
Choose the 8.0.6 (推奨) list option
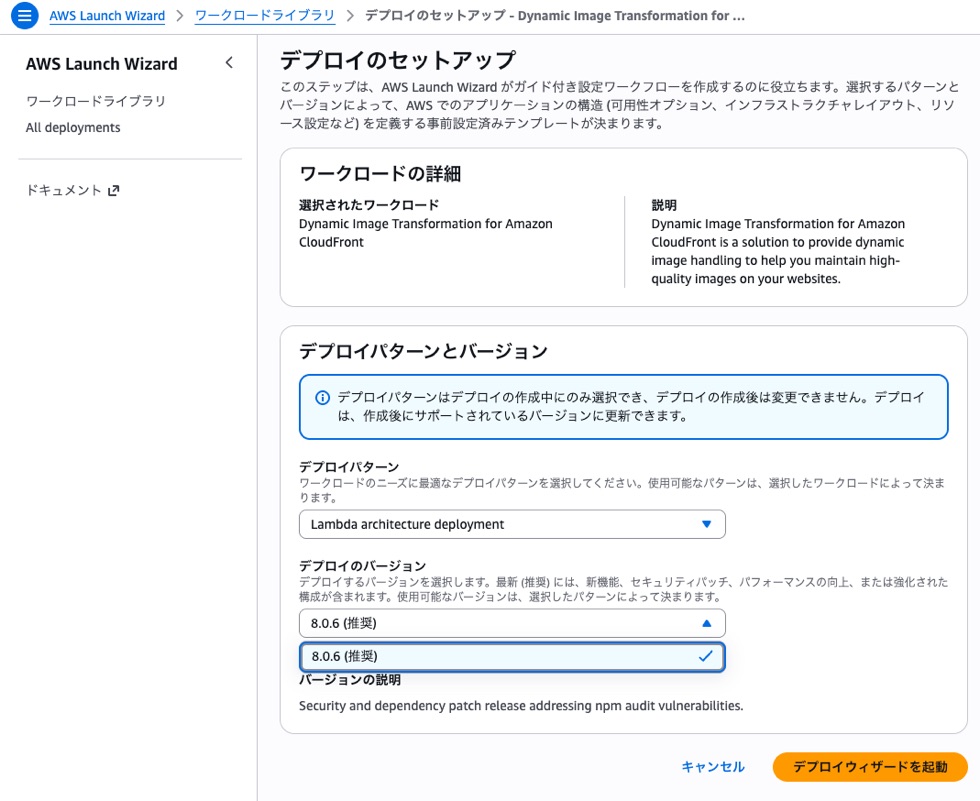point(512,657)
